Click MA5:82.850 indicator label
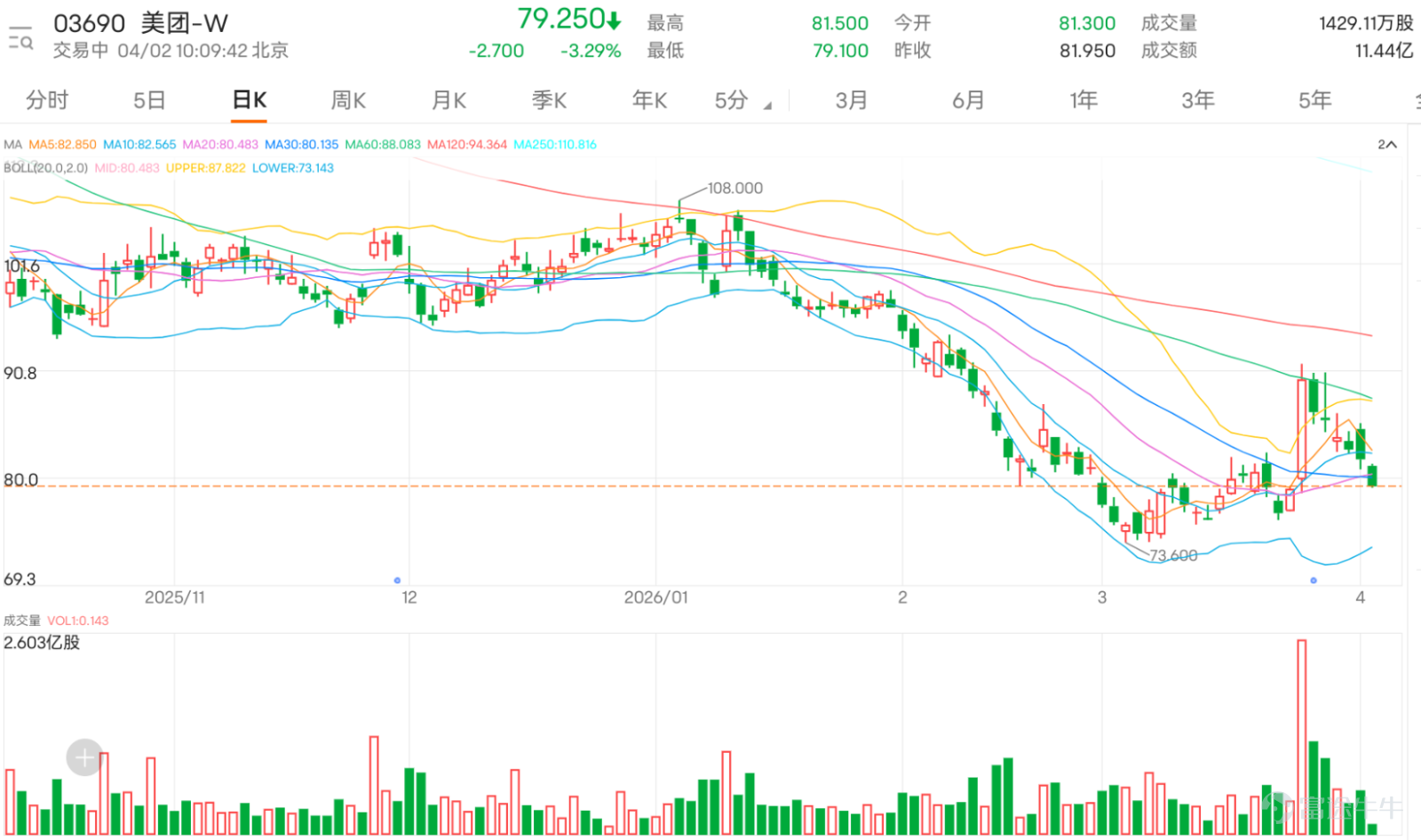This screenshot has height=840, width=1421. point(62,144)
